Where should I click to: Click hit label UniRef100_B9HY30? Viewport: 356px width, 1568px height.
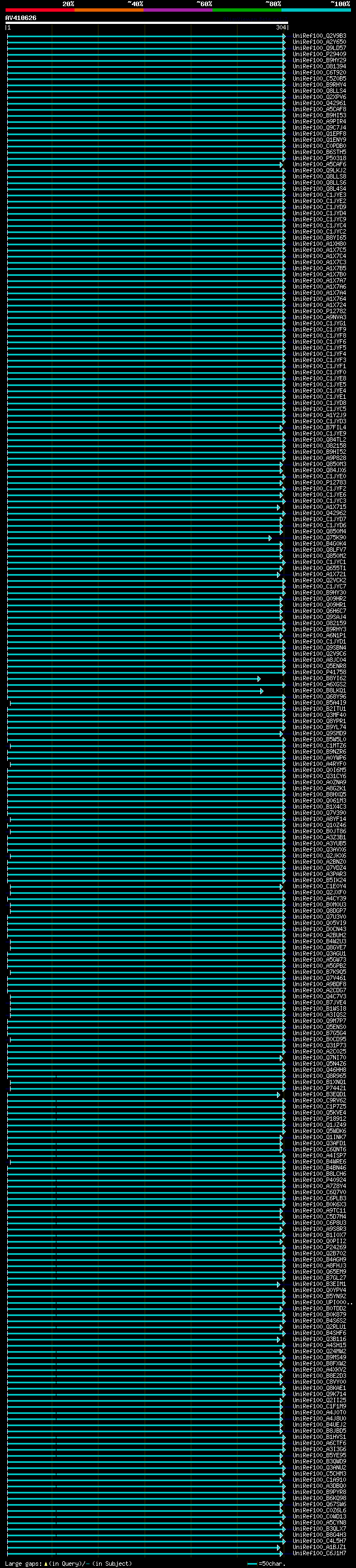click(319, 592)
